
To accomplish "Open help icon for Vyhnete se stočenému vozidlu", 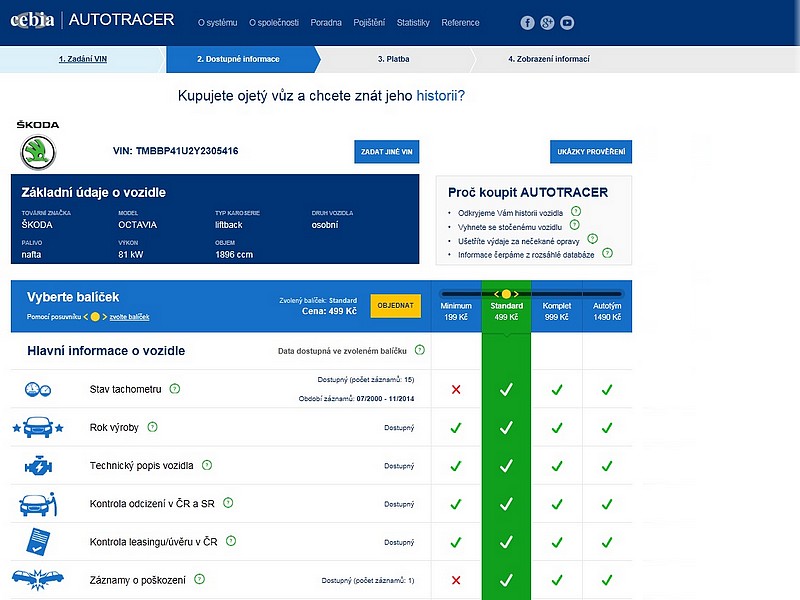I will tap(574, 224).
